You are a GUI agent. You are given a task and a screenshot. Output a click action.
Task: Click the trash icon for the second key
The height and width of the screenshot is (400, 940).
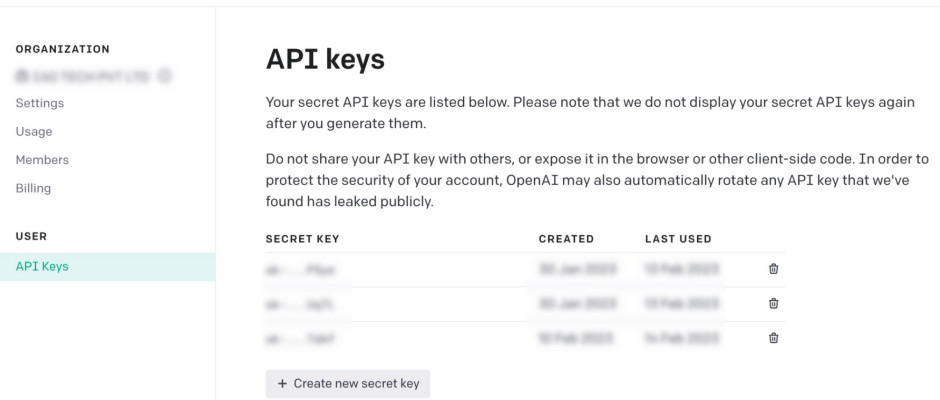773,304
